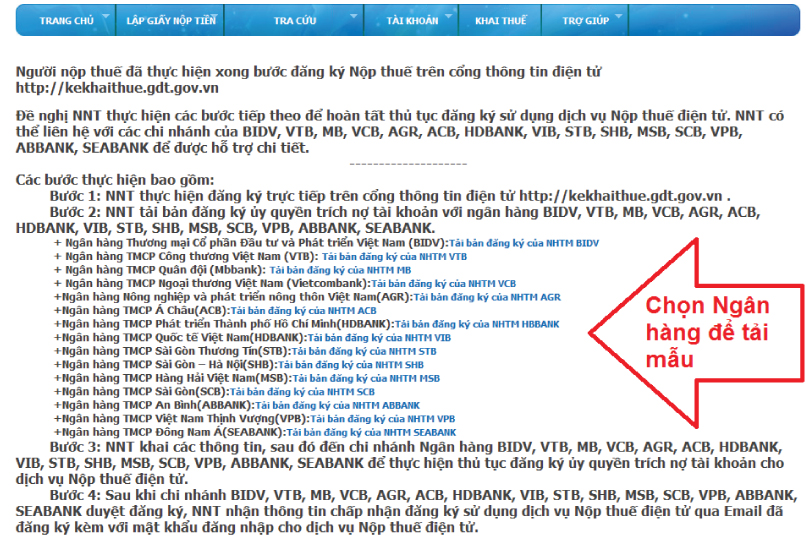Open the TRỢ GIÚP menu

[x=585, y=21]
